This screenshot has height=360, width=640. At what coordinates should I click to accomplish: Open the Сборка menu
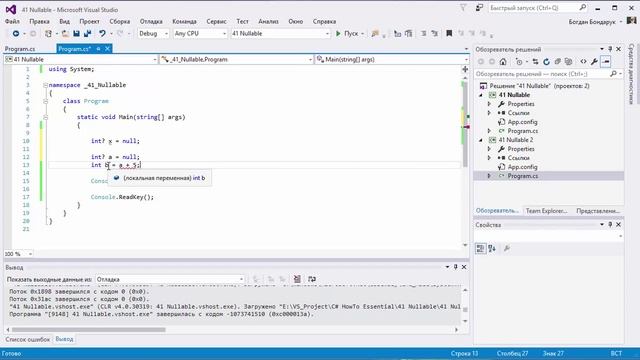tap(120, 22)
